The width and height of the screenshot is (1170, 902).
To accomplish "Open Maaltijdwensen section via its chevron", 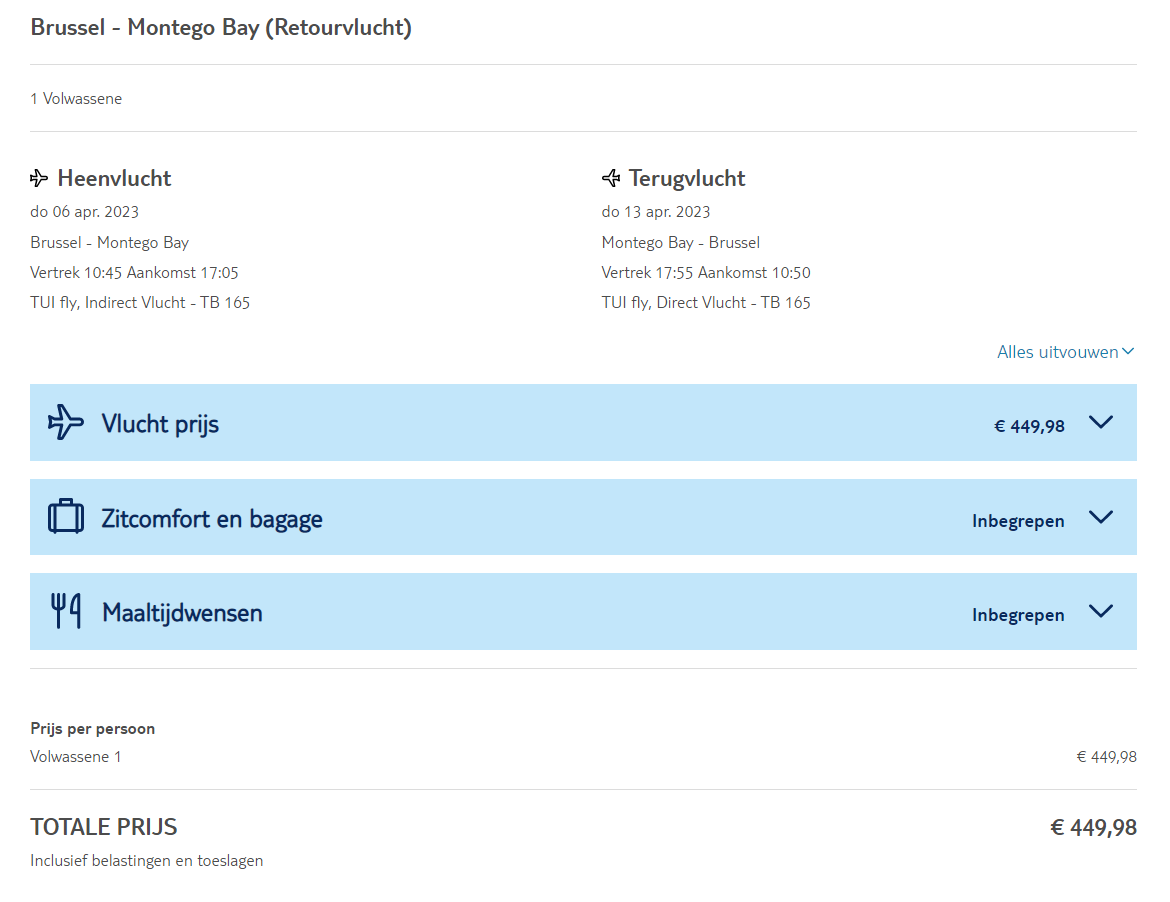I will click(x=1101, y=611).
